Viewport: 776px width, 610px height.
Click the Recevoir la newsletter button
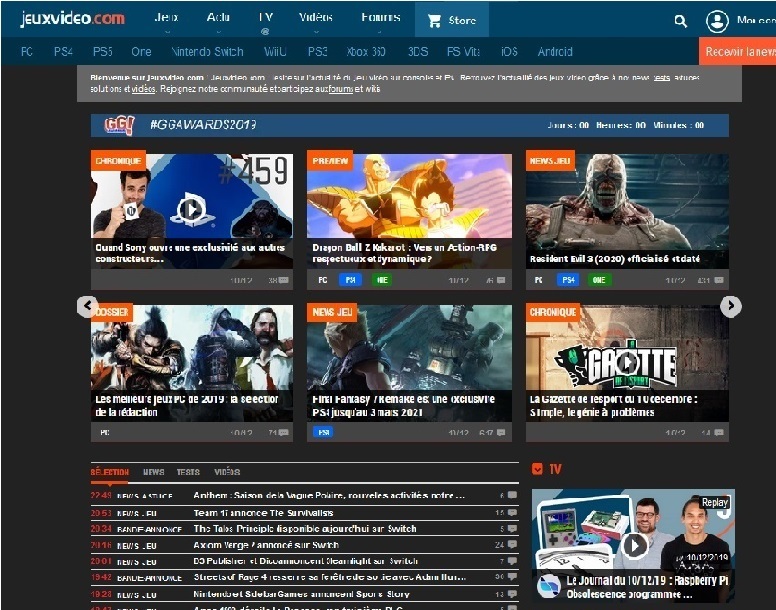[737, 51]
